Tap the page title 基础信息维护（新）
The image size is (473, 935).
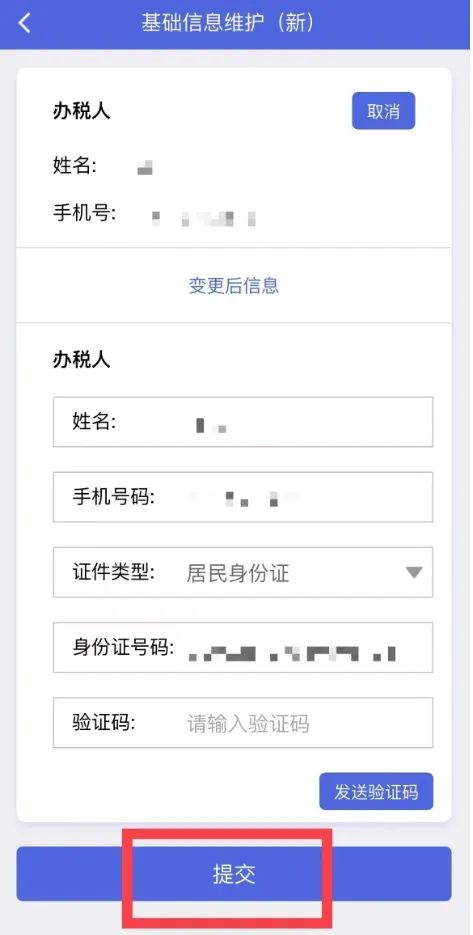pos(227,23)
